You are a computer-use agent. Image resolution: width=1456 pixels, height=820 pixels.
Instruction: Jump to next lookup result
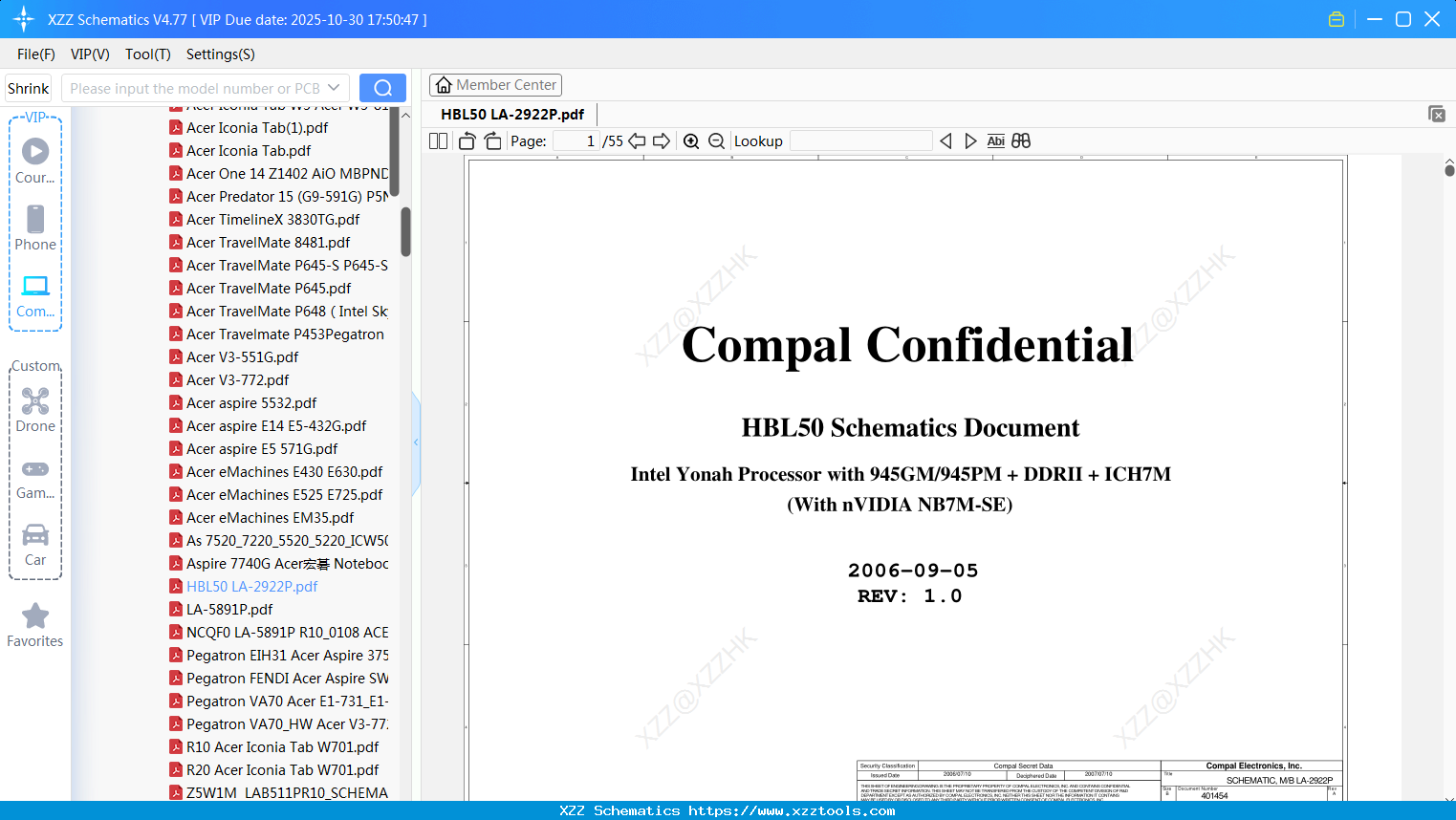coord(970,141)
